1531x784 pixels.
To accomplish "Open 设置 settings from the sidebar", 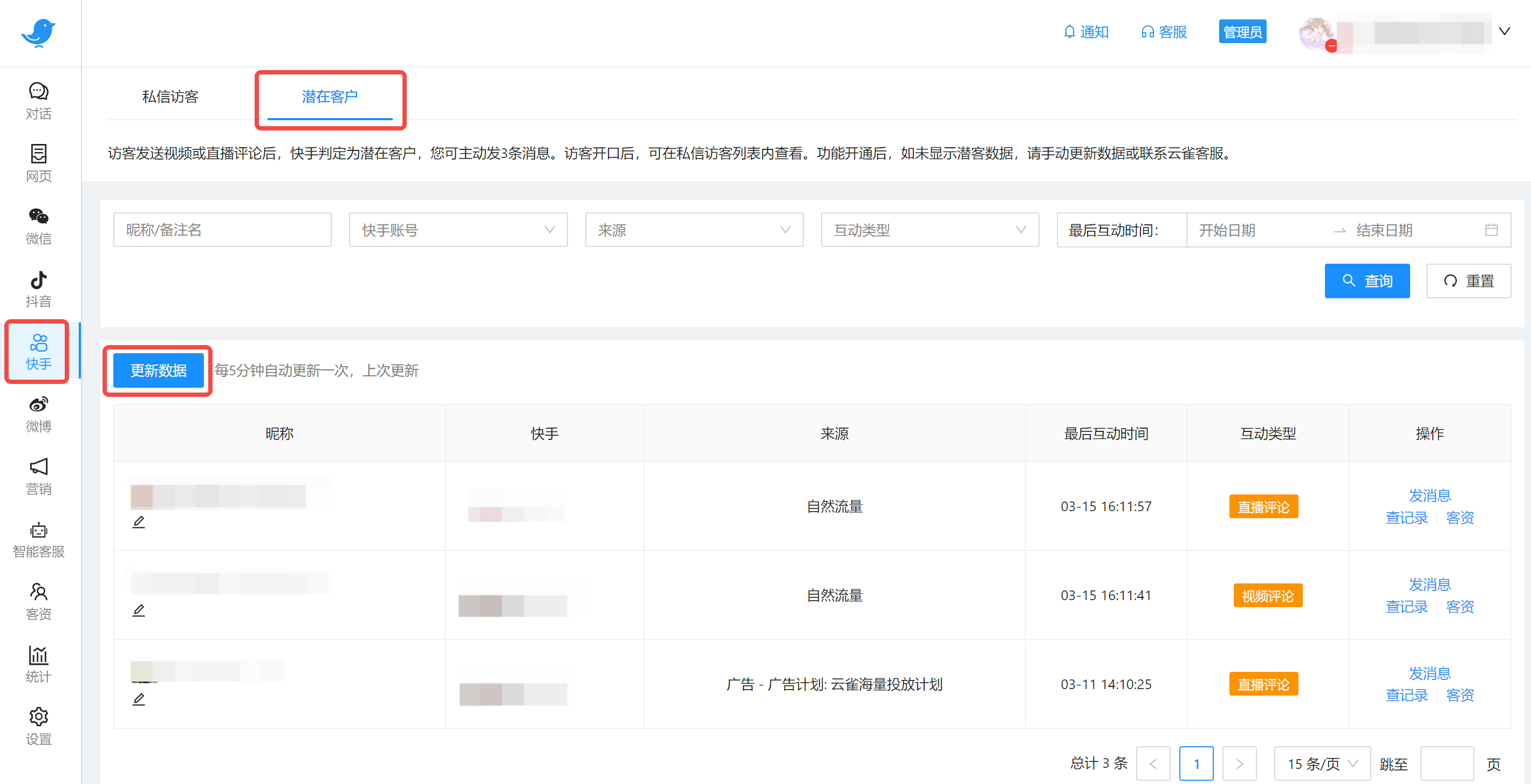I will coord(38,726).
